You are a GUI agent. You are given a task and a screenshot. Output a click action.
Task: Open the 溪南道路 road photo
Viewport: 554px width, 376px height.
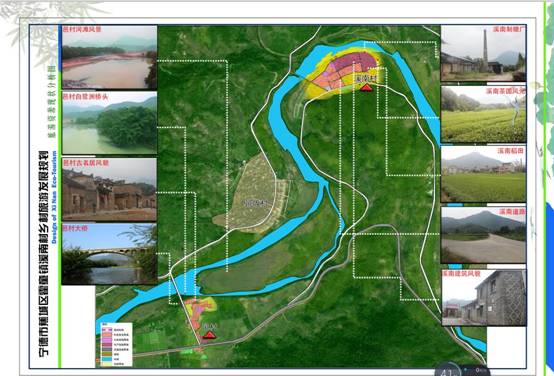483,235
